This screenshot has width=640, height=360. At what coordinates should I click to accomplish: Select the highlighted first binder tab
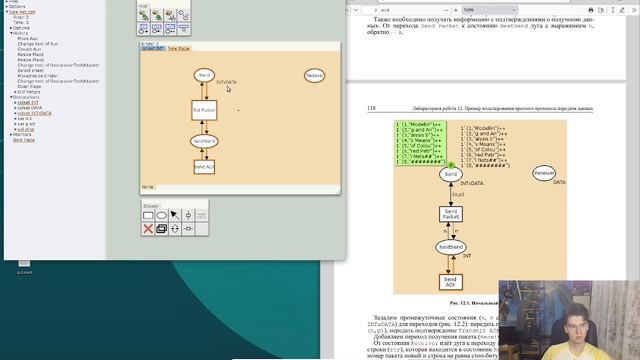click(x=153, y=48)
